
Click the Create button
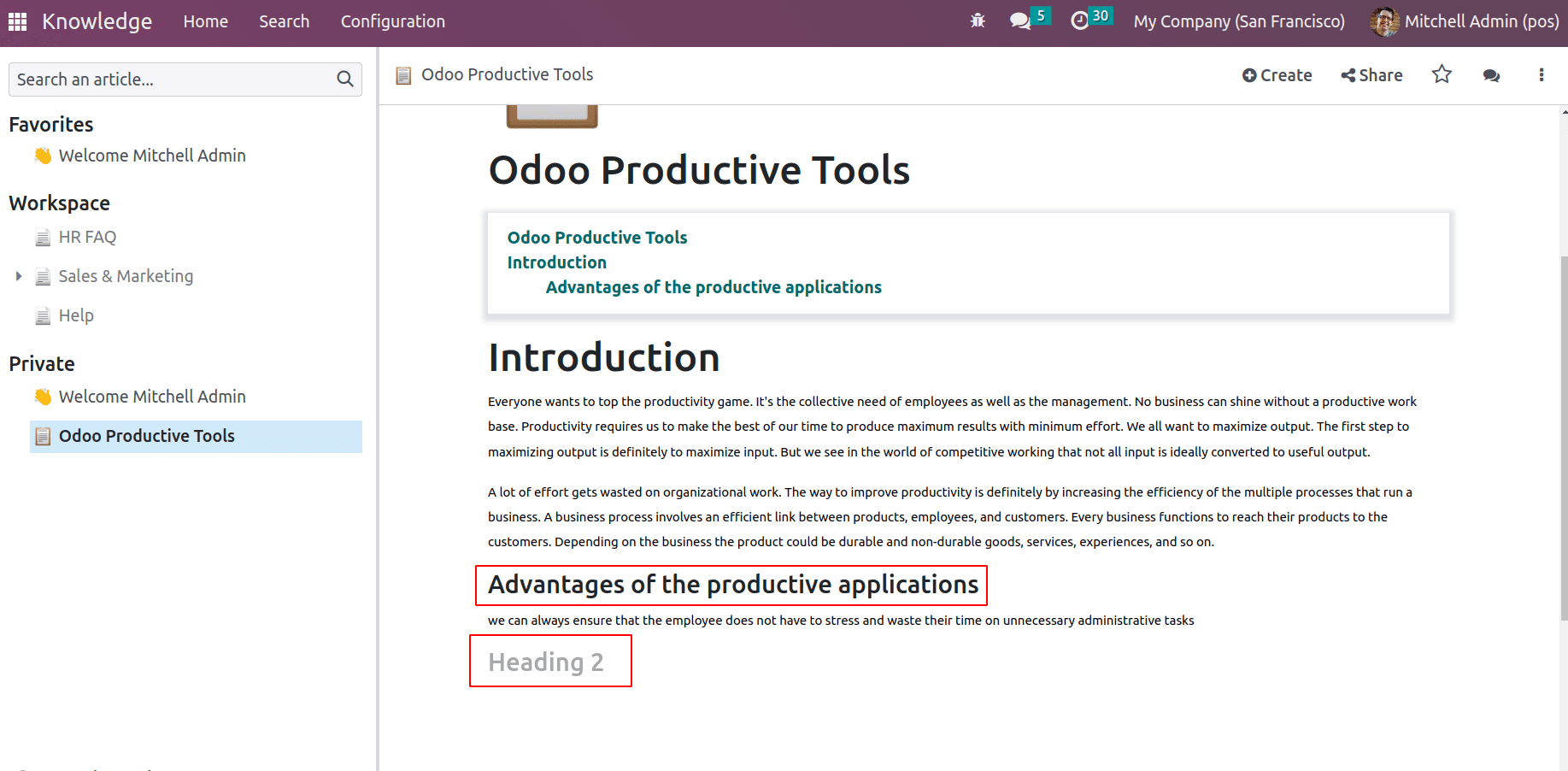1277,75
